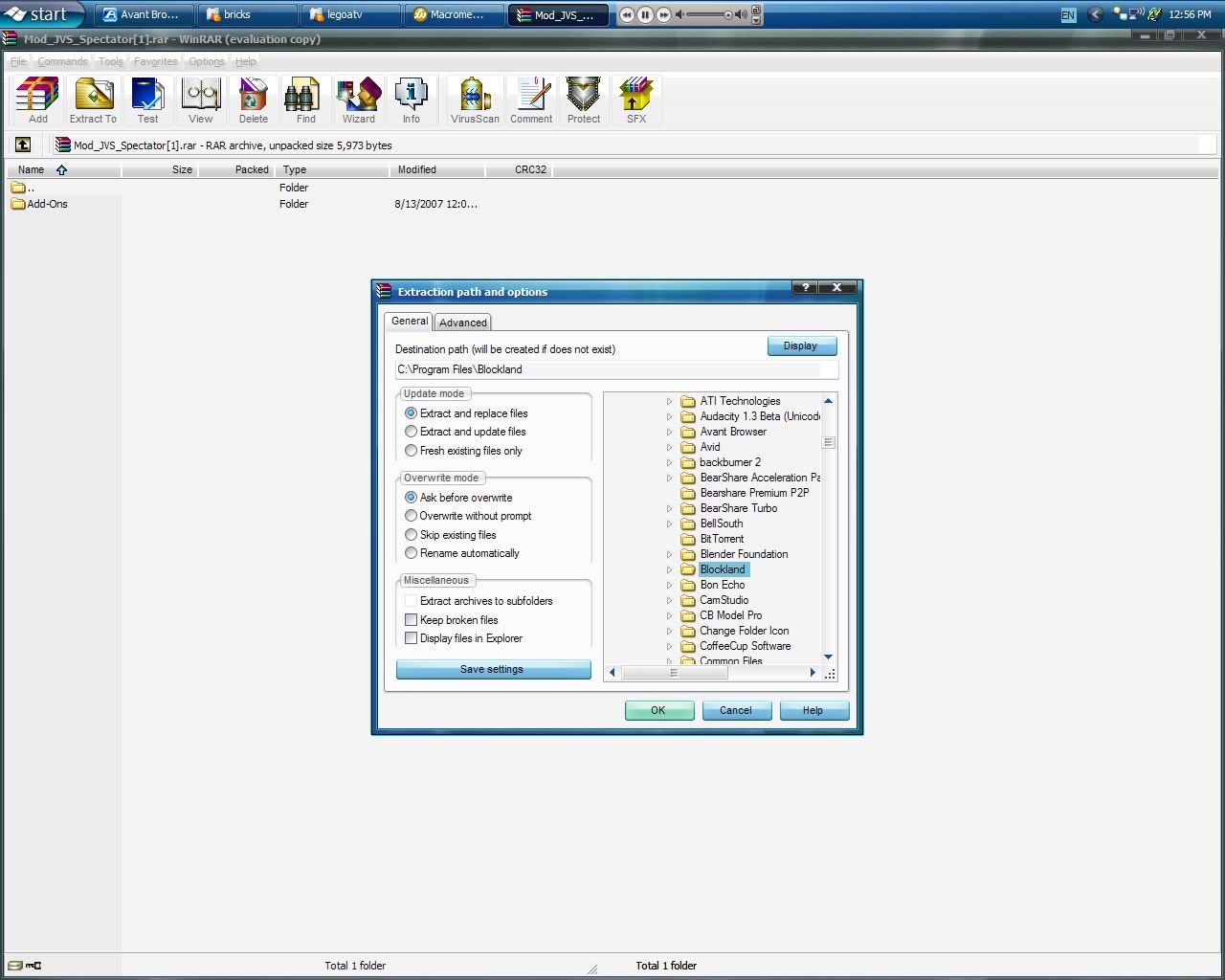This screenshot has width=1225, height=980.
Task: Click the media player next track button
Action: [x=663, y=14]
